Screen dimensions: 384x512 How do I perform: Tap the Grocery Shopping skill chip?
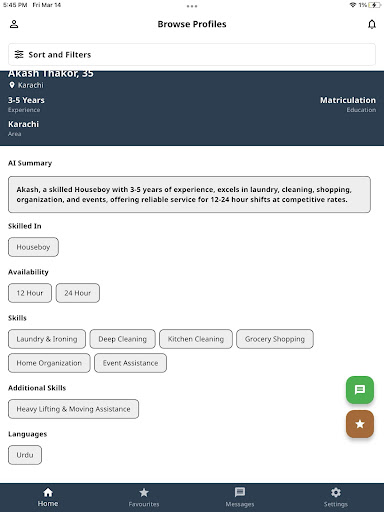[275, 339]
